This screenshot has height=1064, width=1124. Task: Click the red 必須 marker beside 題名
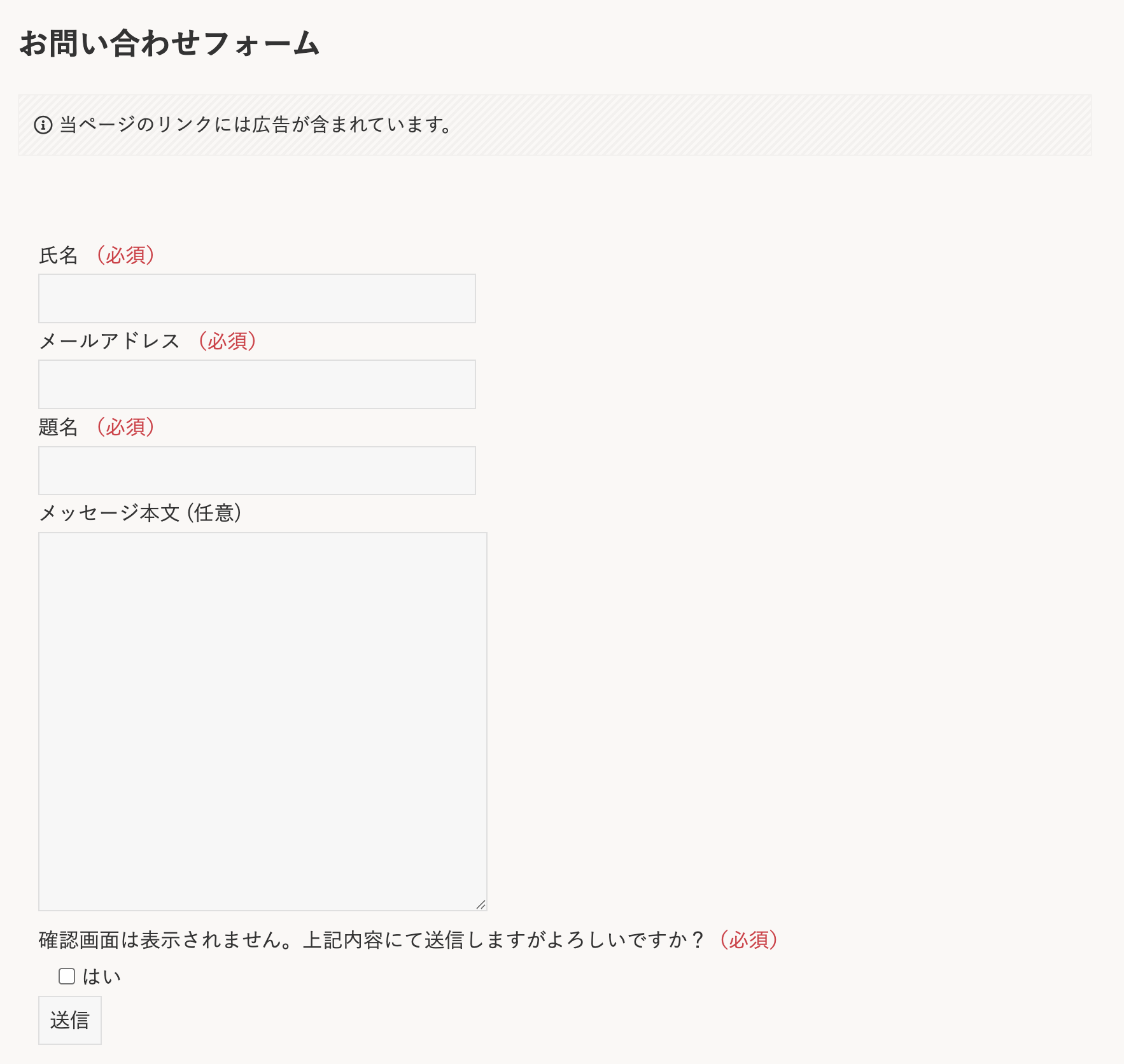coord(126,427)
